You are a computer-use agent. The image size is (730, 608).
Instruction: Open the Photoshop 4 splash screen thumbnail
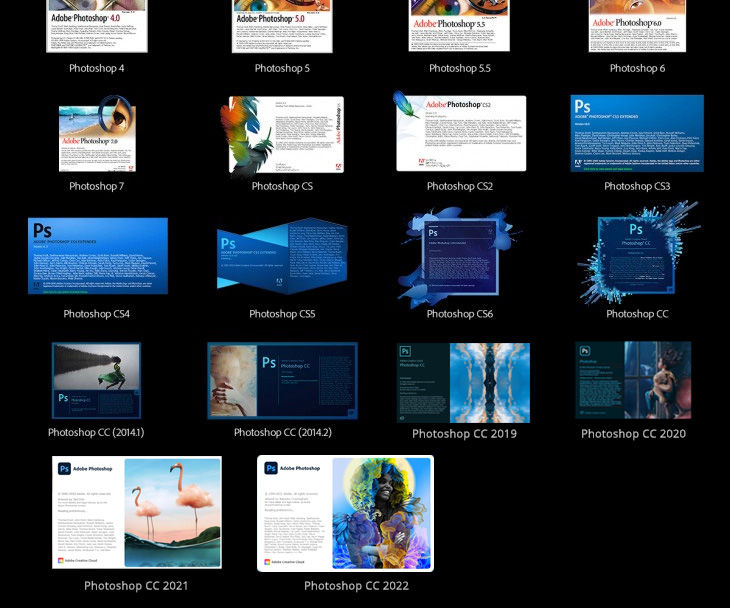tap(97, 26)
